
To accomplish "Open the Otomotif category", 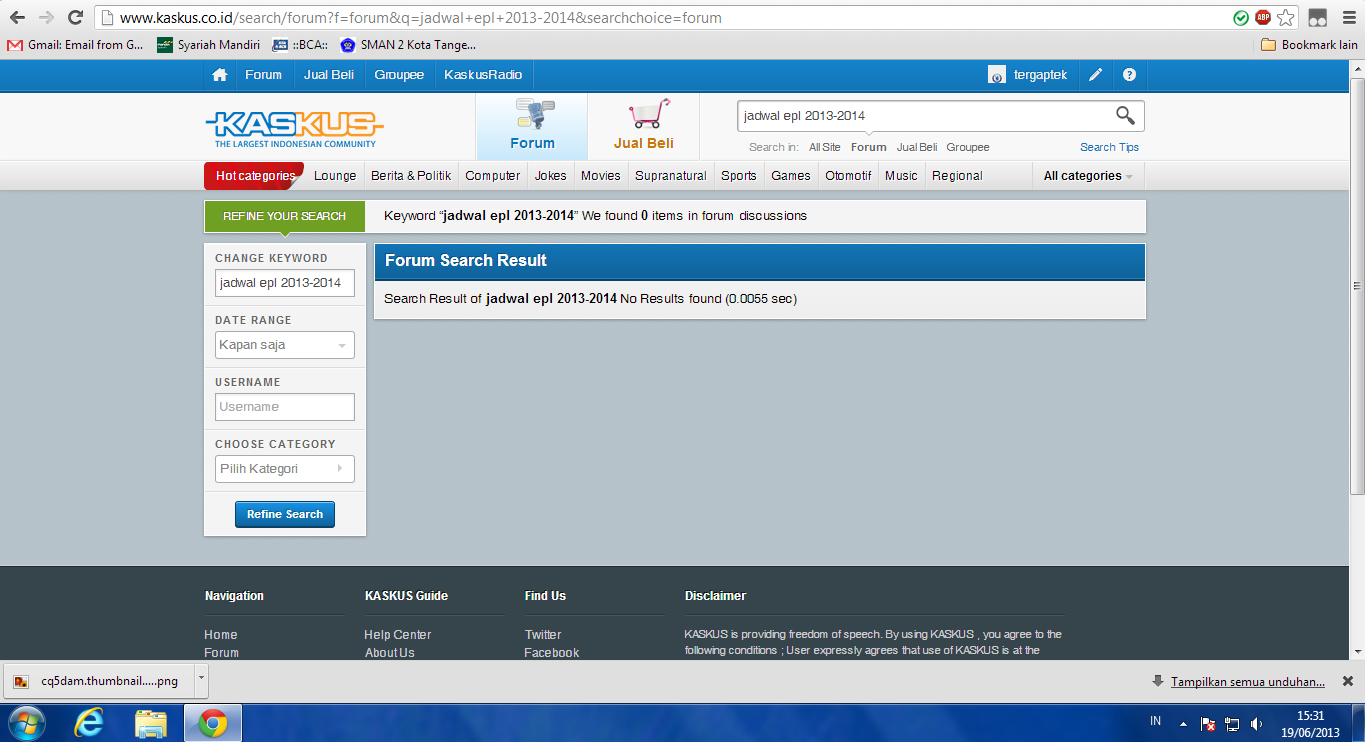I will tap(848, 176).
